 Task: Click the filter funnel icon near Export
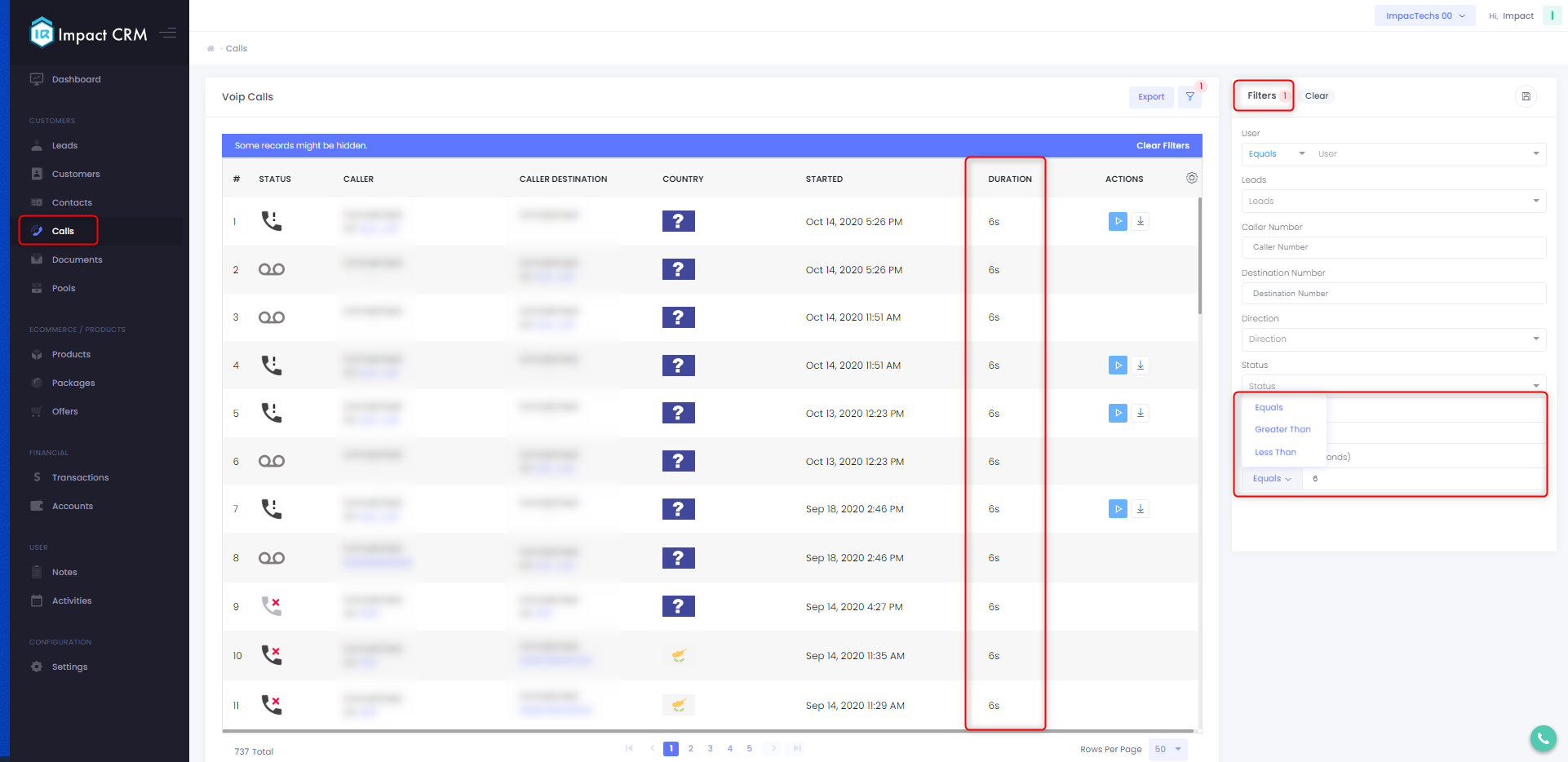(x=1189, y=96)
